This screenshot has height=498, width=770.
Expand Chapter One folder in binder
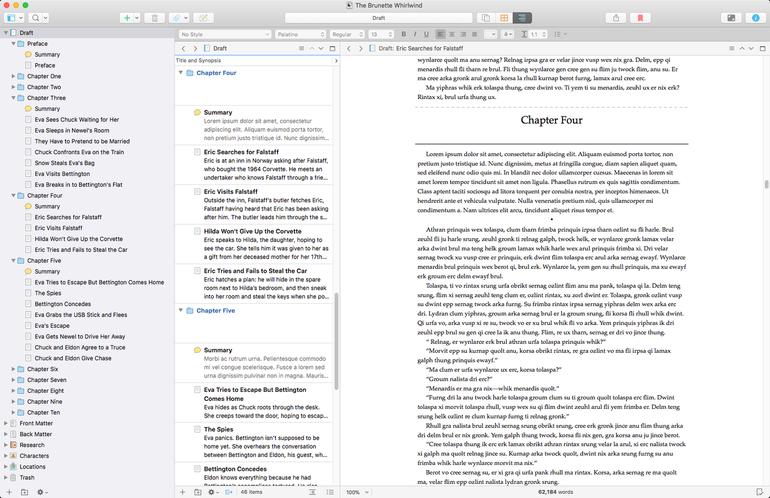(x=13, y=76)
